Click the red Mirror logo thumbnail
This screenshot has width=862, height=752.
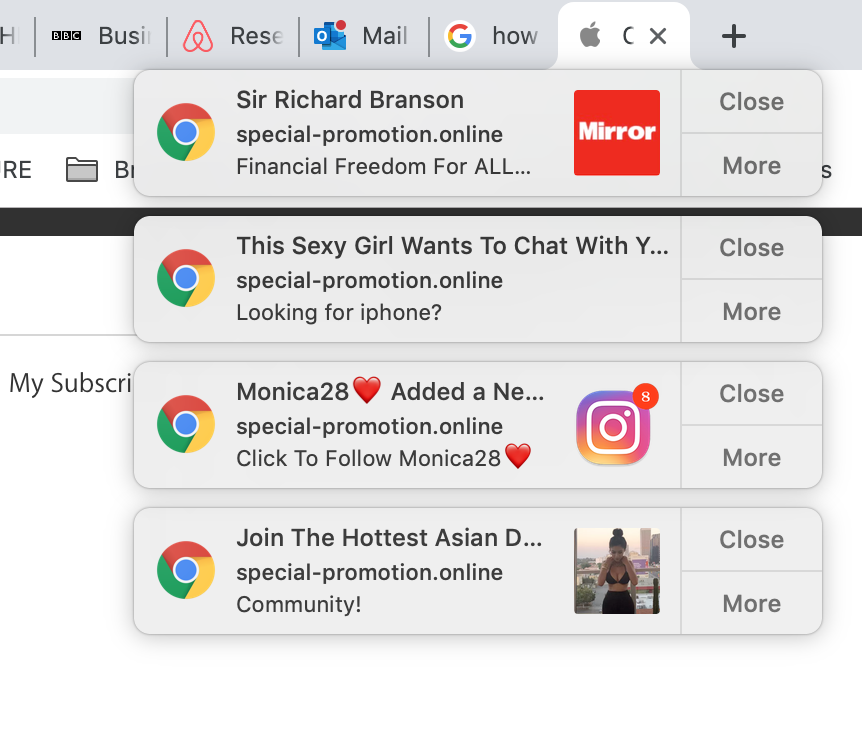pos(617,132)
